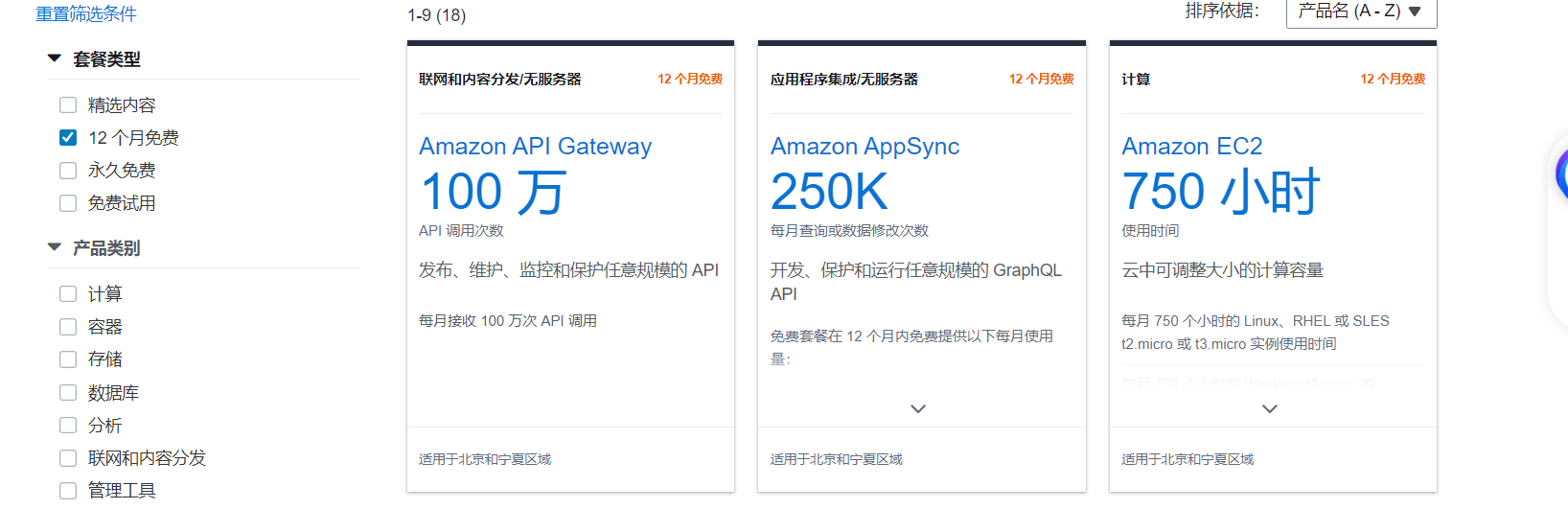The width and height of the screenshot is (1568, 509).
Task: Open the 产品名 (A - Z) sort dropdown
Action: [x=1361, y=12]
